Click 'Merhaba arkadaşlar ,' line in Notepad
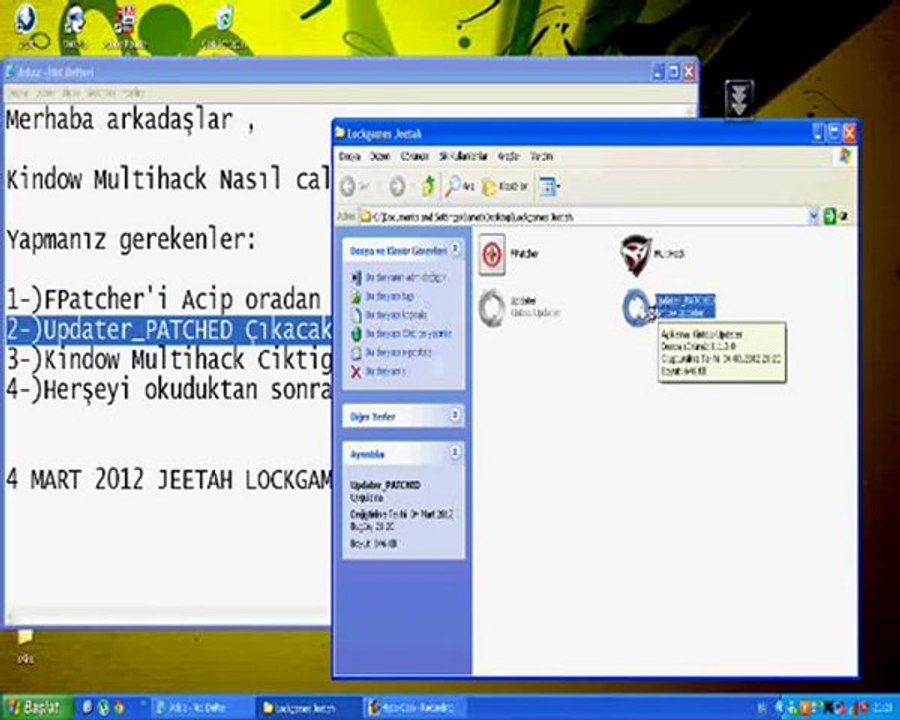Screen dimensions: 900x720 (131, 121)
